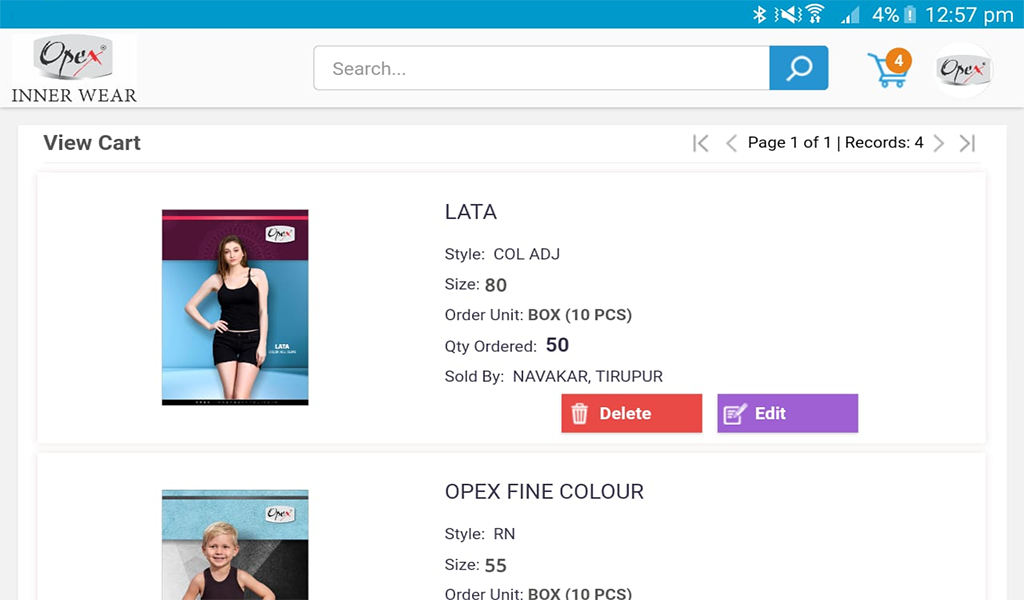The width and height of the screenshot is (1024, 600).
Task: Click the LATA 'Order Unit: BOX (10 PCS)' text
Action: (x=538, y=315)
